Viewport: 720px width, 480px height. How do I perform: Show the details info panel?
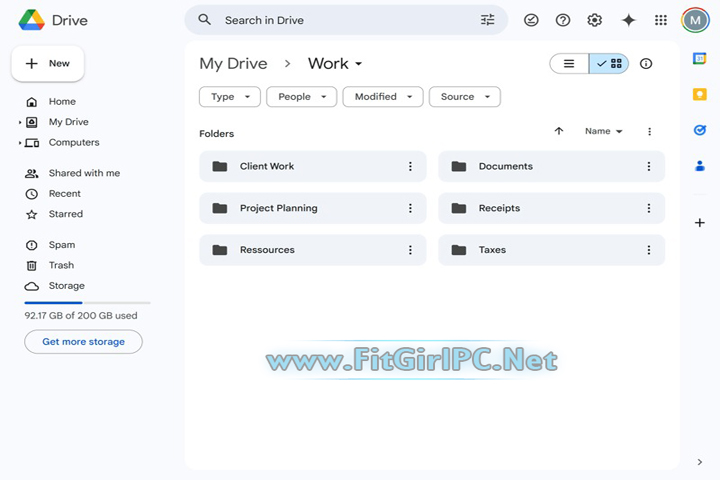coord(646,64)
